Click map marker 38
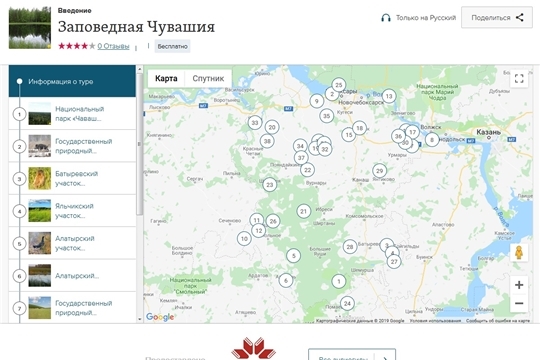540x360 pixels. tap(267, 141)
